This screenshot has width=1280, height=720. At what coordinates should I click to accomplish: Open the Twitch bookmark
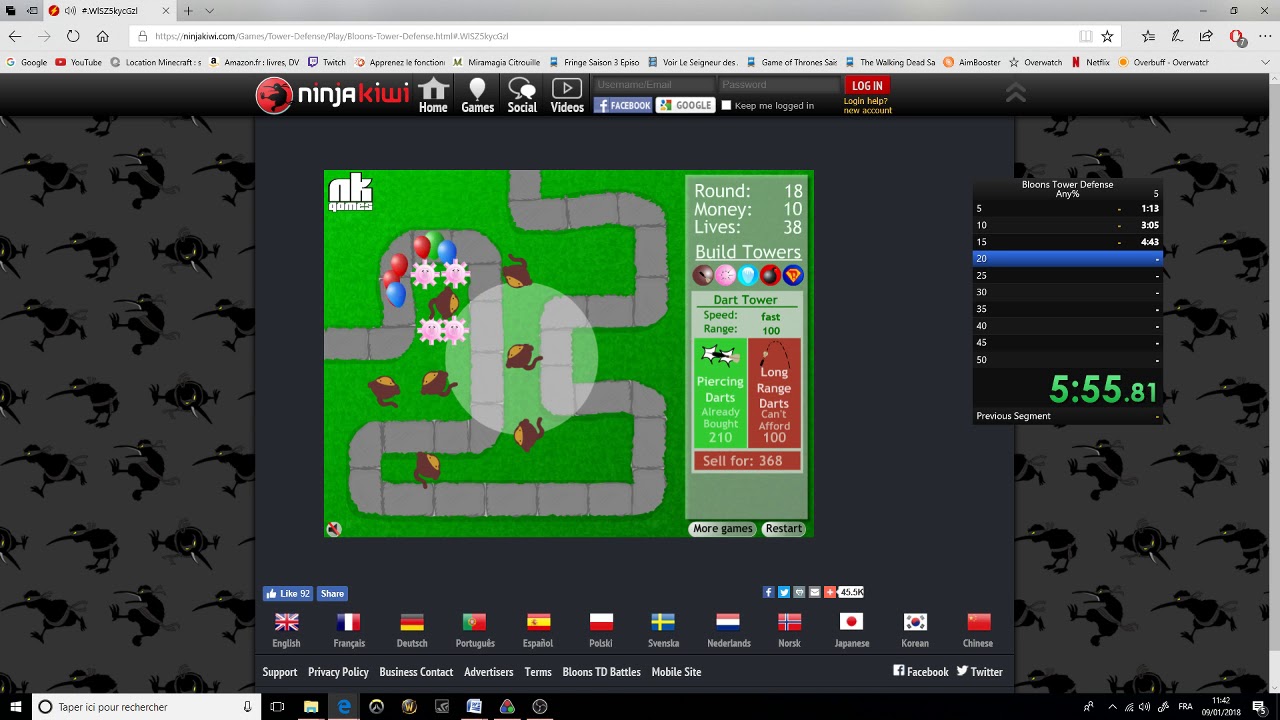pos(327,62)
